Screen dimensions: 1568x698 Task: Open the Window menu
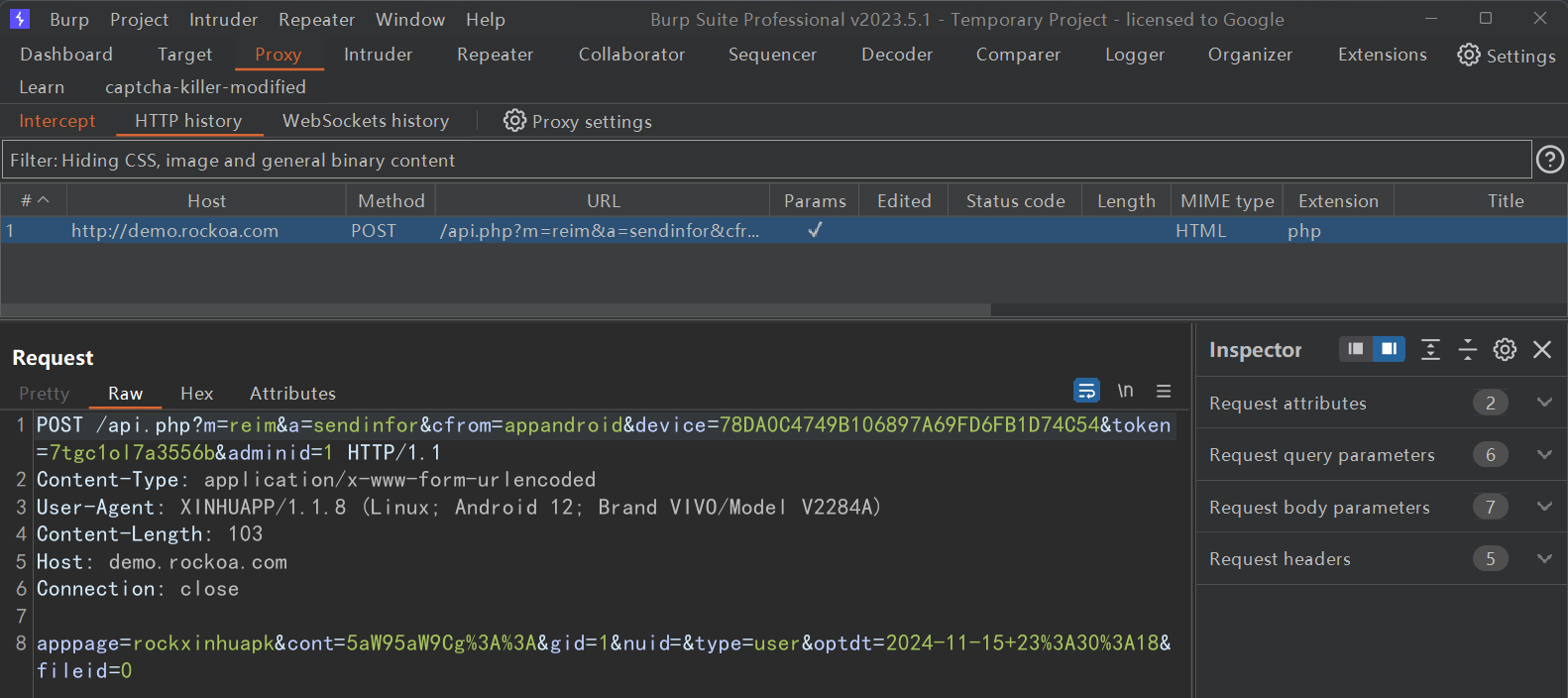point(410,20)
